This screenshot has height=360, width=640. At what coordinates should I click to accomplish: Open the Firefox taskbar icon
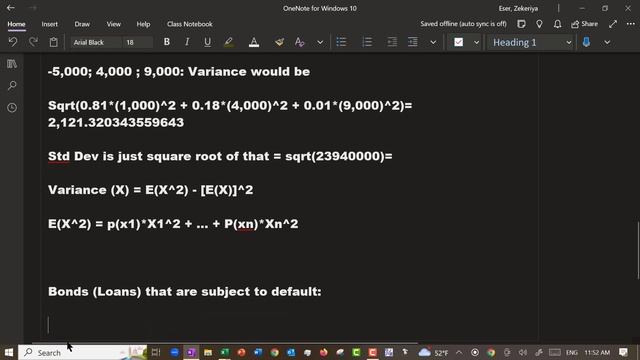324,352
